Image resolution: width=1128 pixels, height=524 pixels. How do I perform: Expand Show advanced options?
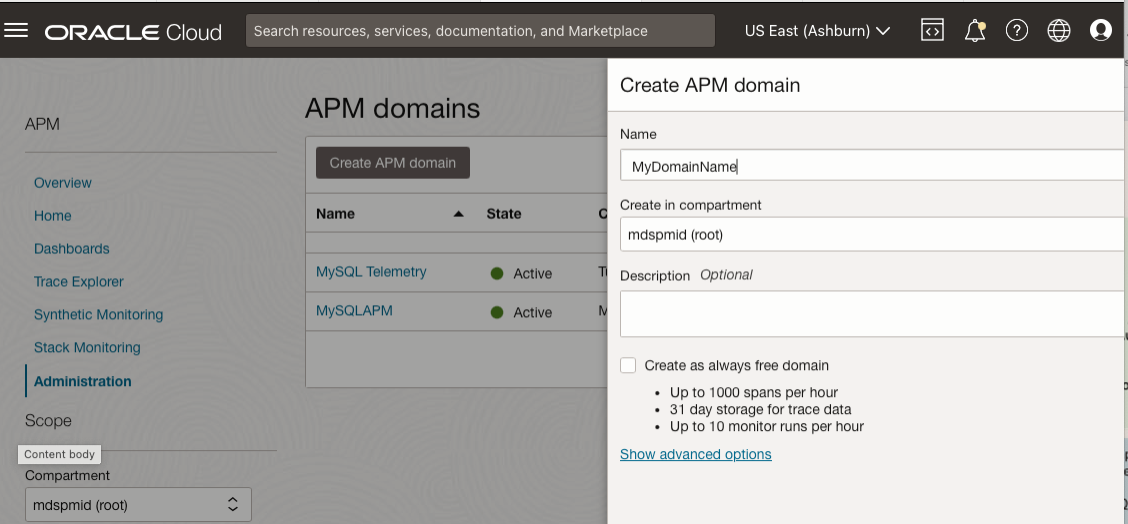[696, 454]
